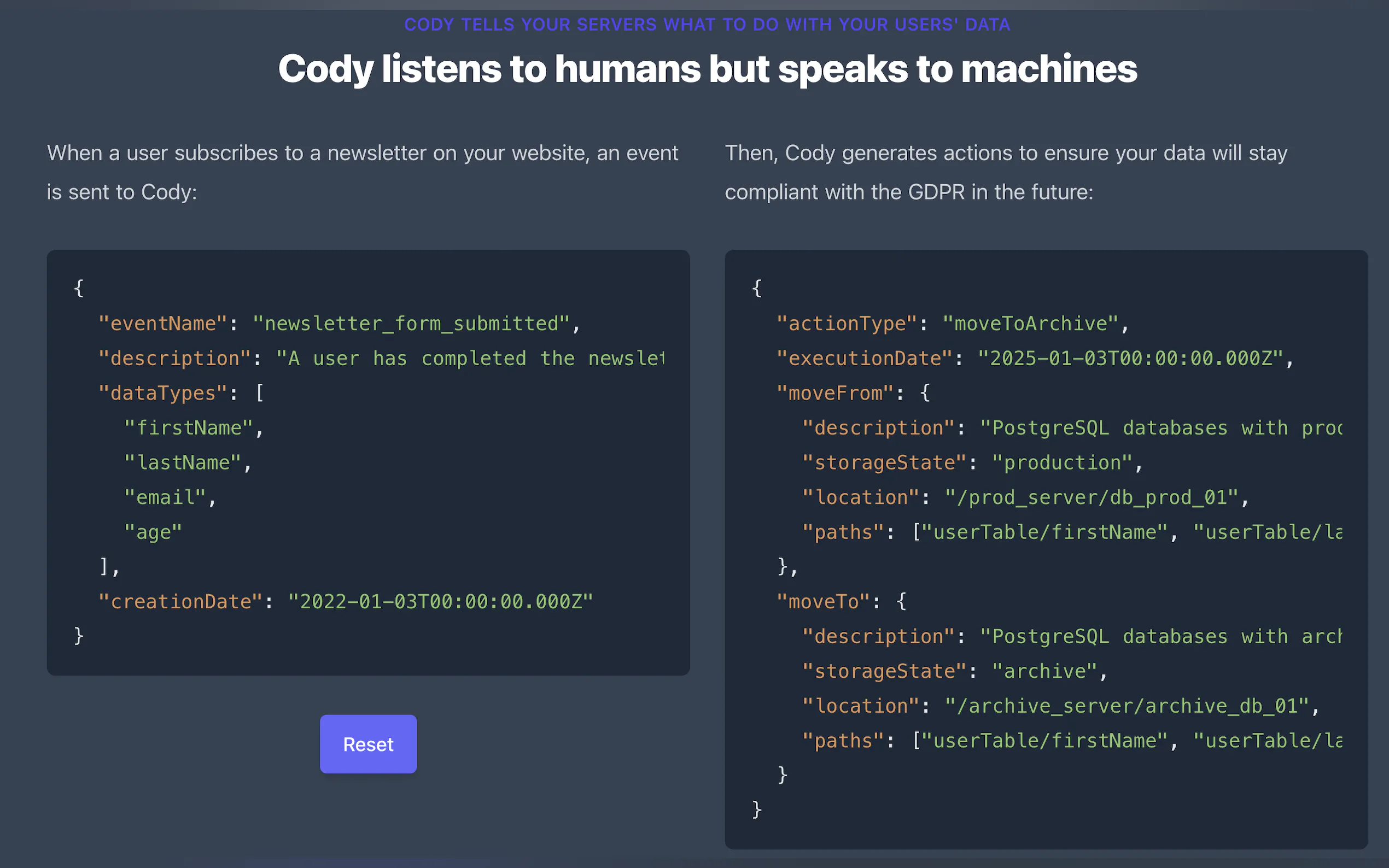This screenshot has height=868, width=1389.
Task: Click the "moveTo" key in action JSON
Action: click(x=824, y=602)
